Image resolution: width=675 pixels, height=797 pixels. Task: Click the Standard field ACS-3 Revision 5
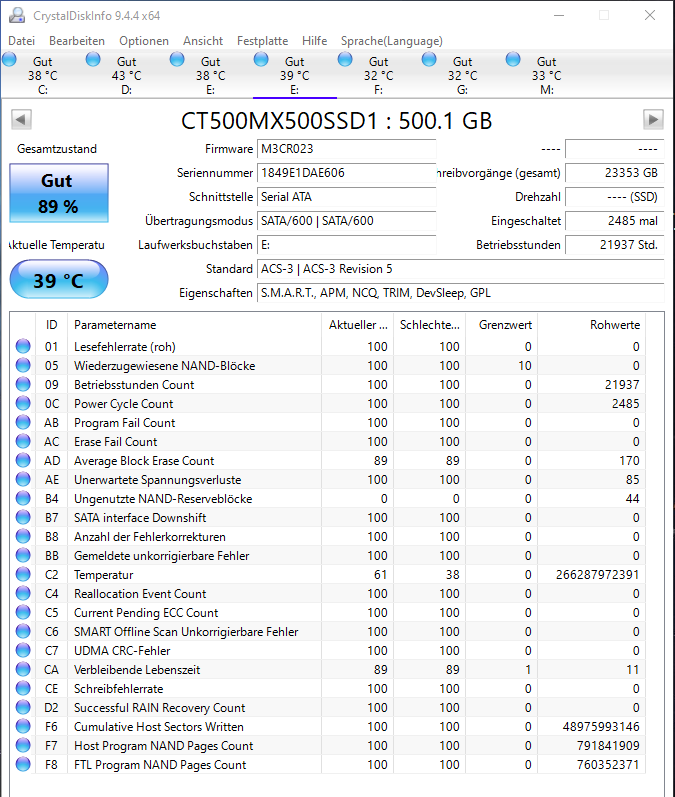pos(461,269)
